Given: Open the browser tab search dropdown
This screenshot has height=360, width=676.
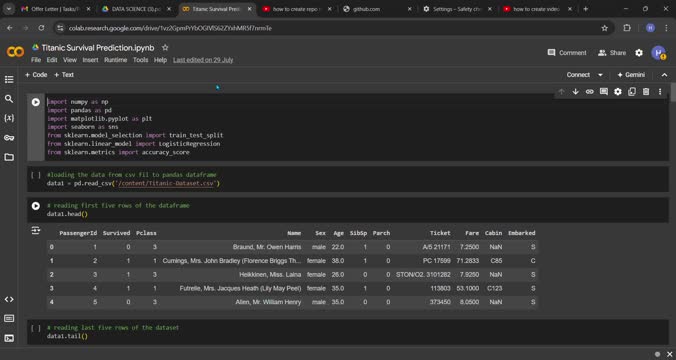Looking at the screenshot, I should click(x=9, y=9).
